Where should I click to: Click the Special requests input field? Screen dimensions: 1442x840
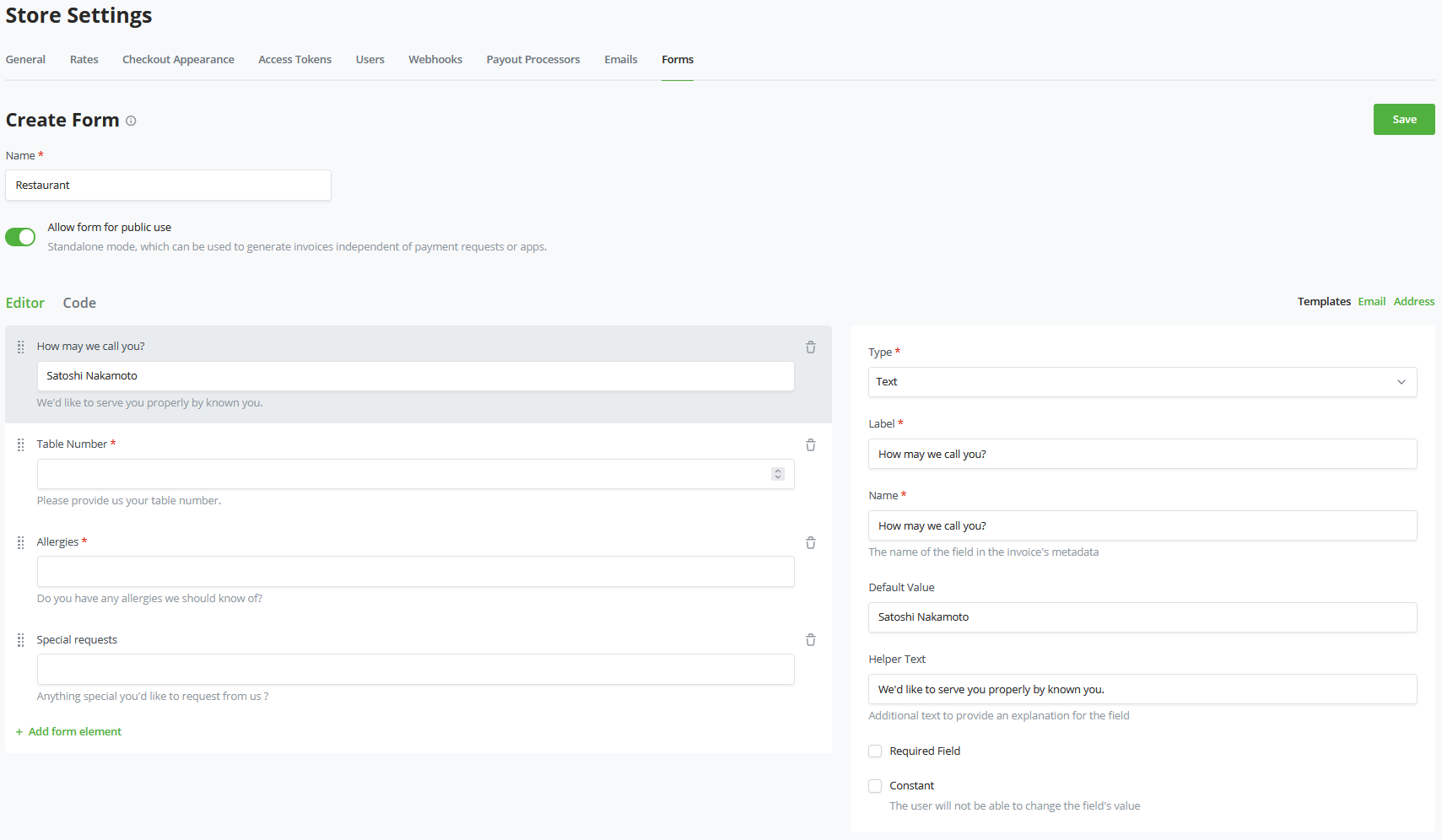click(x=415, y=670)
